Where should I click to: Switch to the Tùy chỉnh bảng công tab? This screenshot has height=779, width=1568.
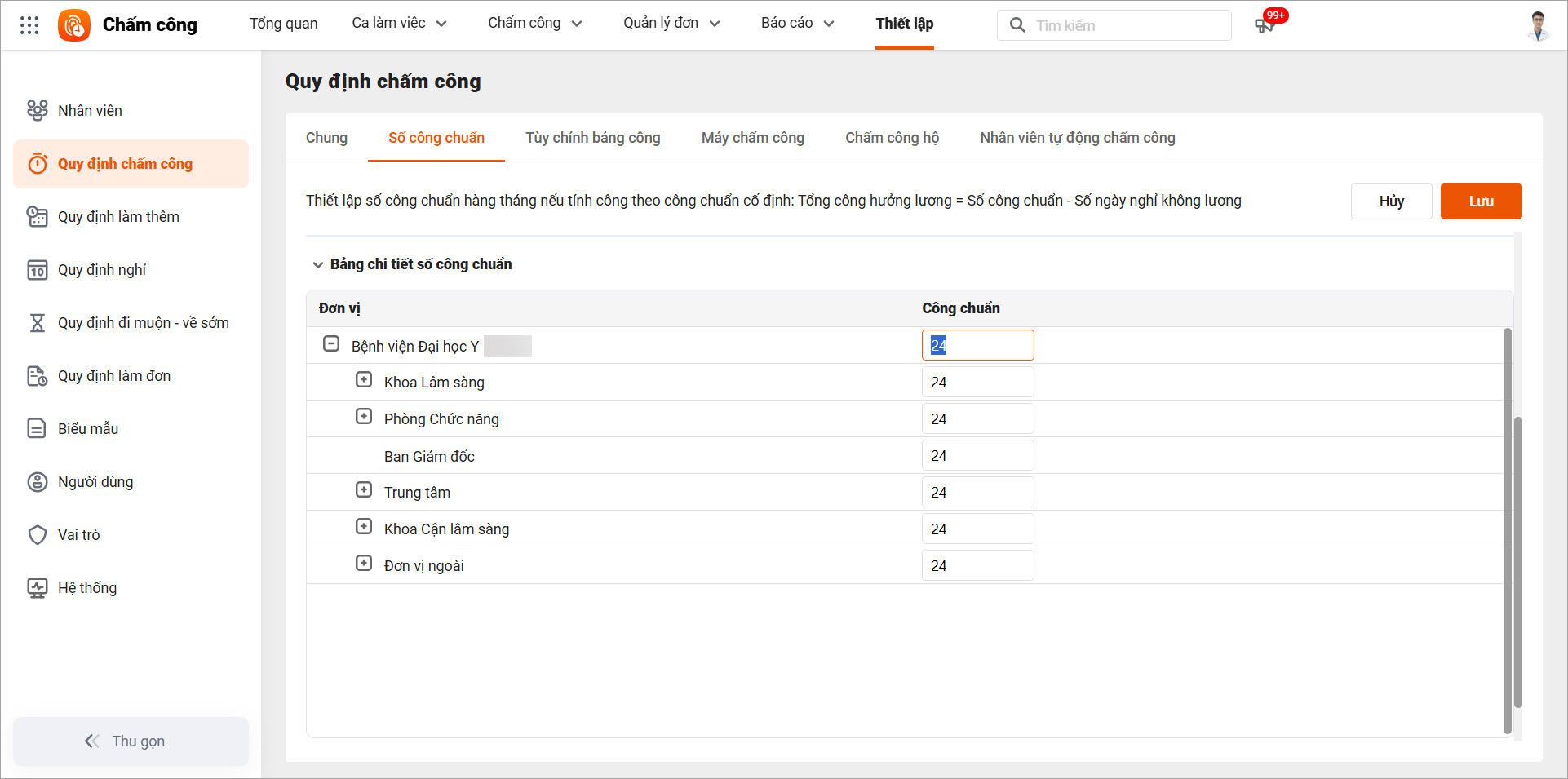(592, 138)
